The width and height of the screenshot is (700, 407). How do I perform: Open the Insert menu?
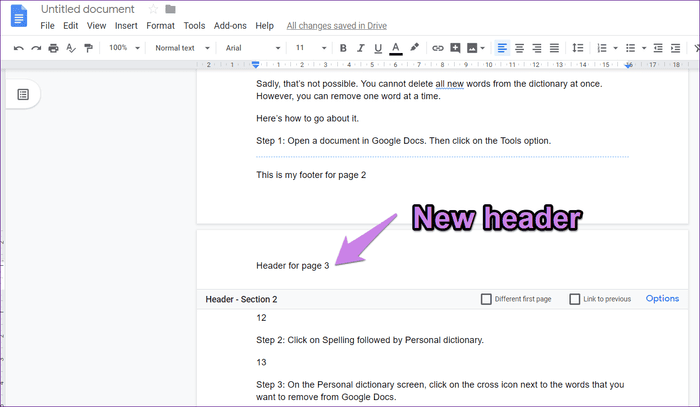pos(126,26)
